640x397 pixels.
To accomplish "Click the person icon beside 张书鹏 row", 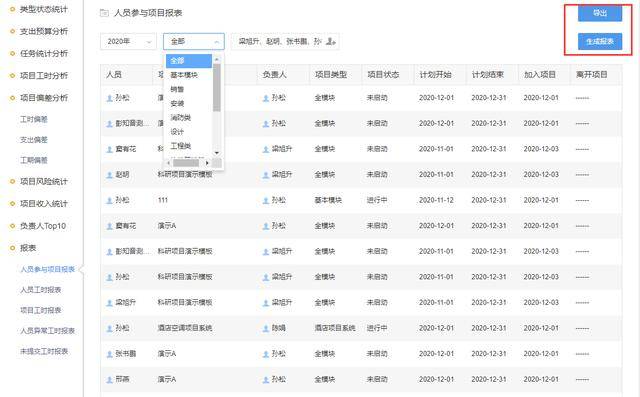I will (x=109, y=354).
